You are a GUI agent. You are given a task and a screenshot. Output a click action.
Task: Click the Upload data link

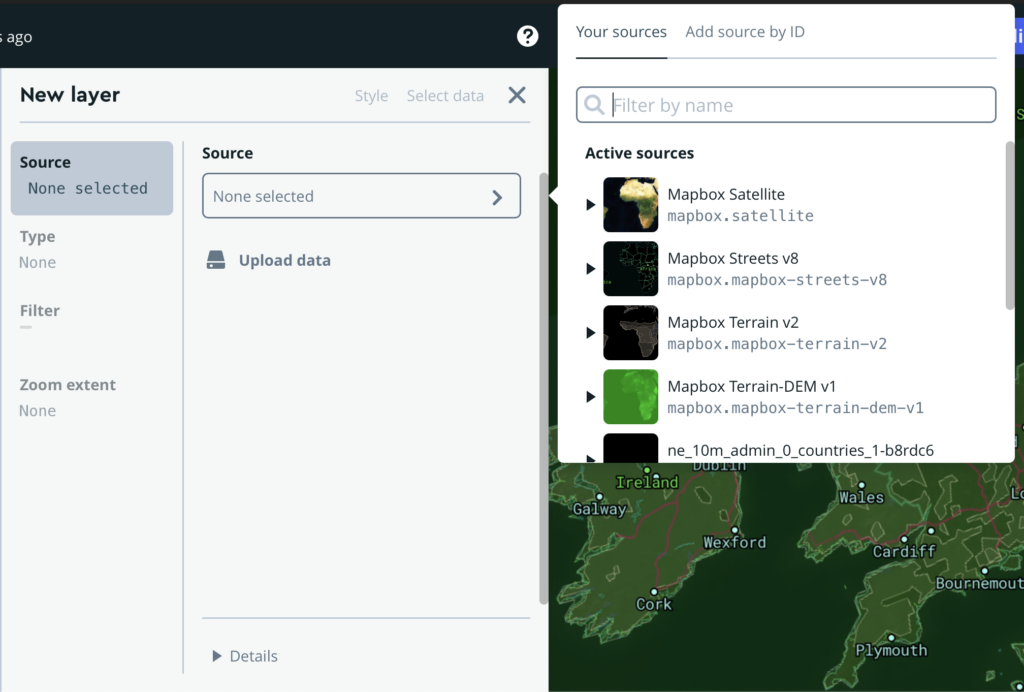284,260
